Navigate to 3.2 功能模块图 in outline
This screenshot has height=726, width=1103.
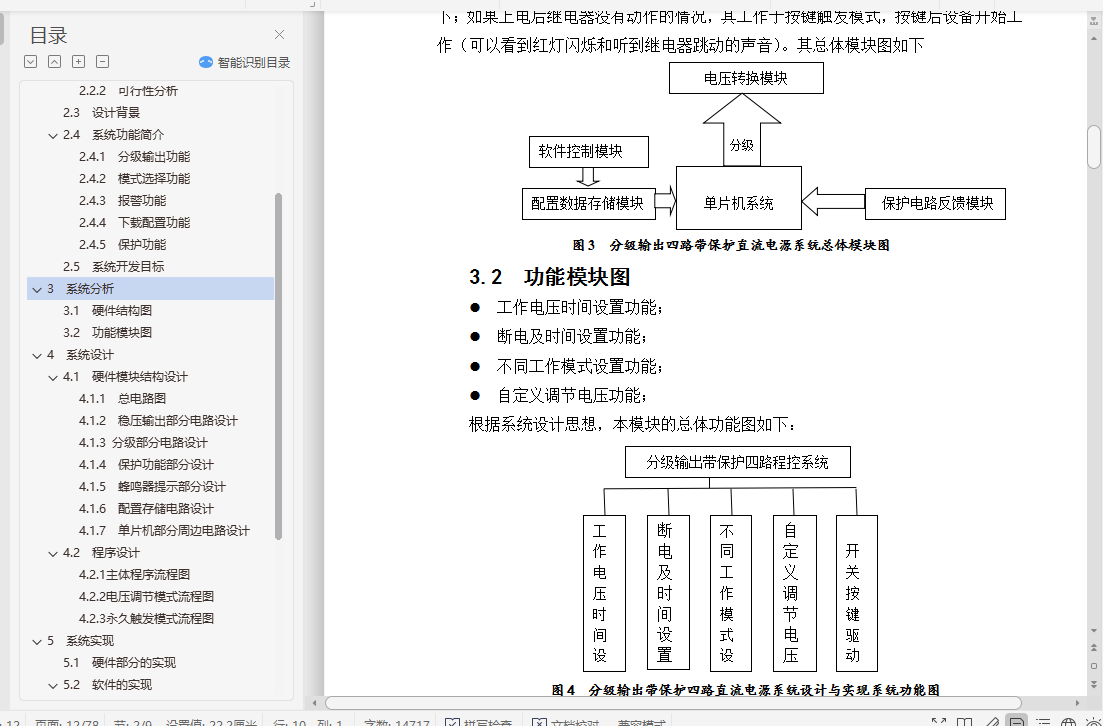pyautogui.click(x=107, y=332)
